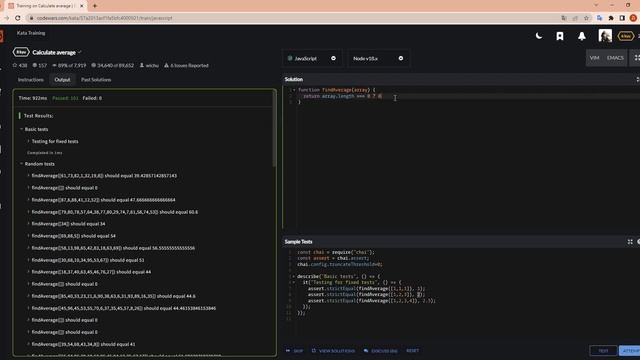Switch to the Instructions tab
Screen dimensions: 640x360
click(31, 80)
